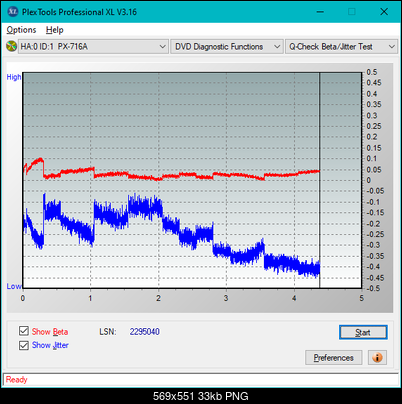Click the Low axis label

click(x=14, y=286)
